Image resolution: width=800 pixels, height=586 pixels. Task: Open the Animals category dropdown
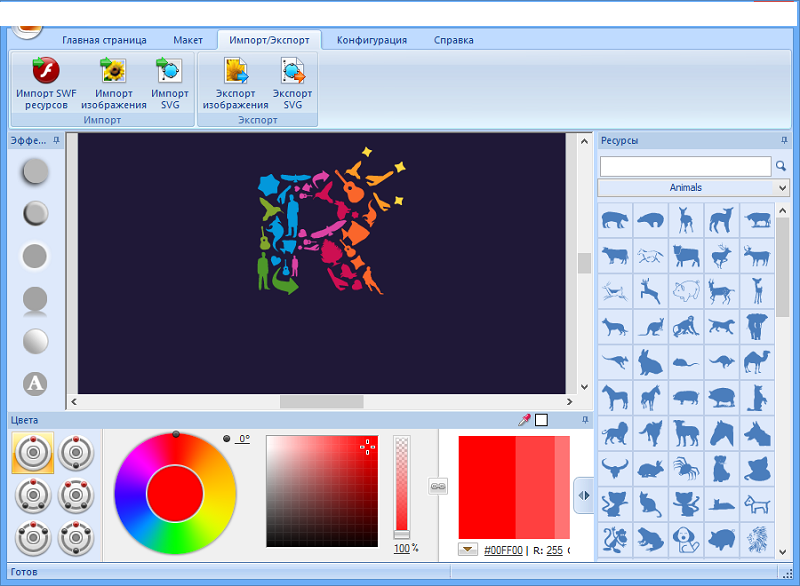782,188
